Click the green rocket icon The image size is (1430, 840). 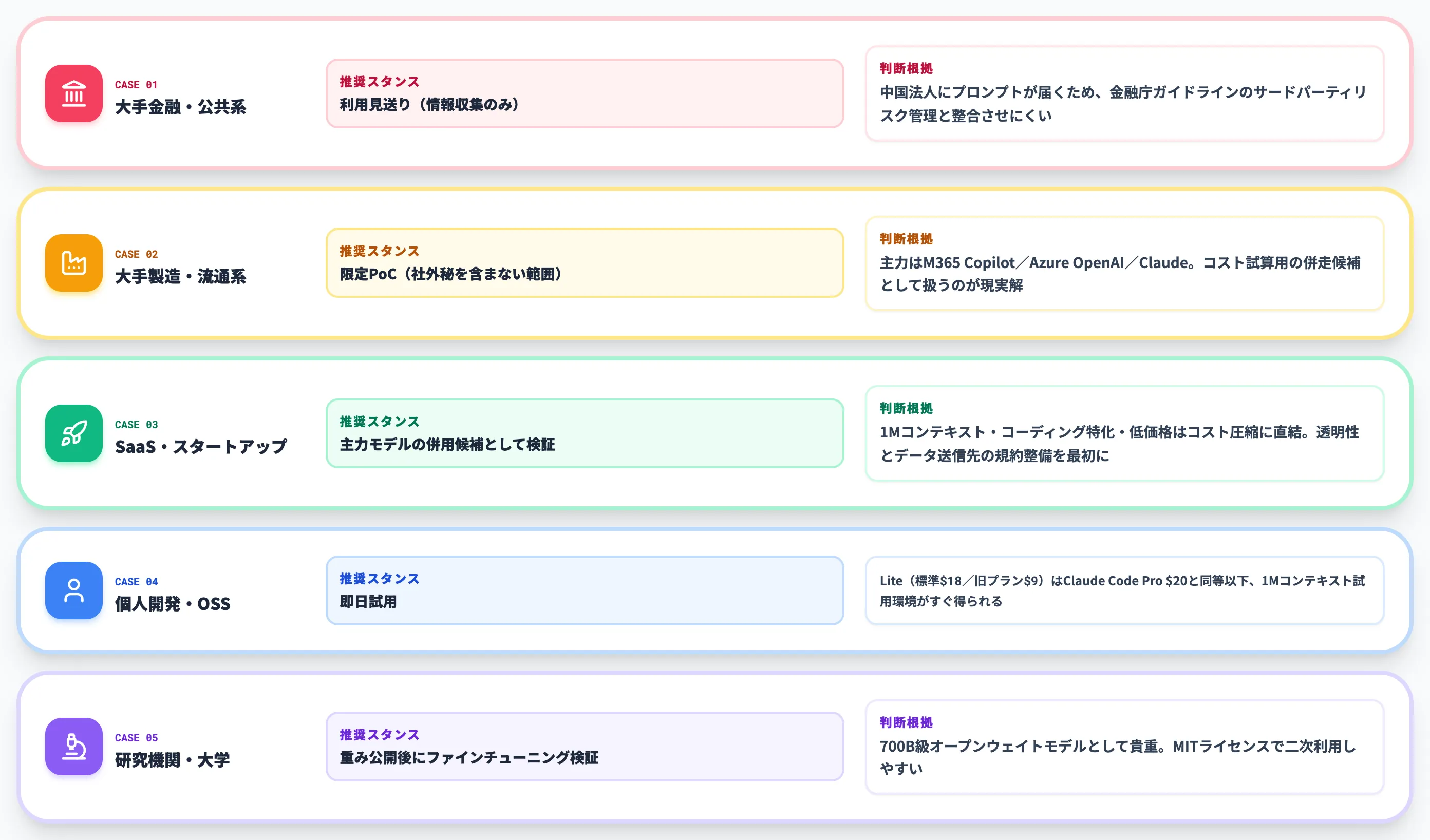click(74, 433)
